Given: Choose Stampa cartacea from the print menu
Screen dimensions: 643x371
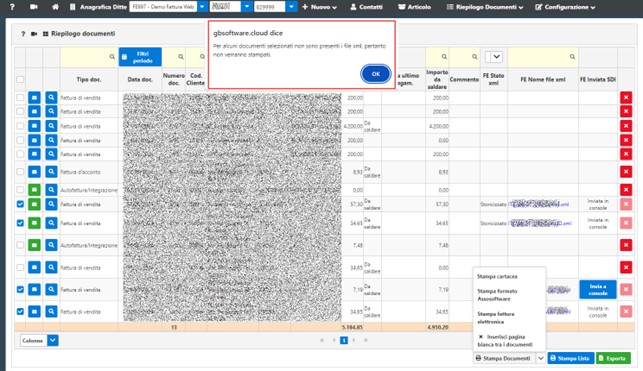Looking at the screenshot, I should [497, 277].
